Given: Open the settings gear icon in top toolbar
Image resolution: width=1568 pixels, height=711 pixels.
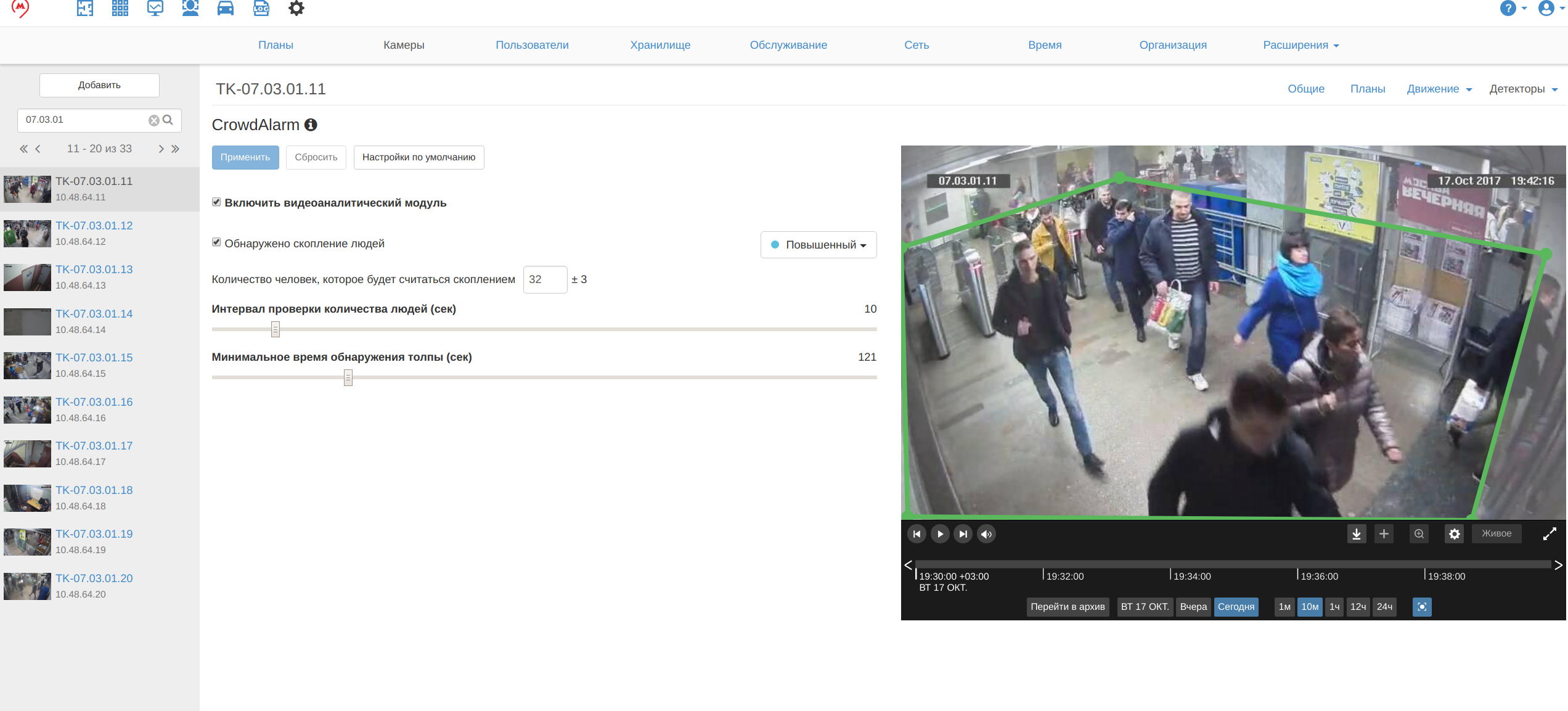Looking at the screenshot, I should click(x=296, y=8).
